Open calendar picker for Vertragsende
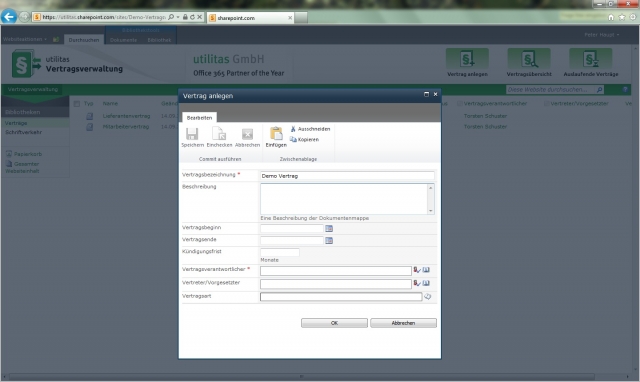Viewport: 640px width, 382px height. tap(329, 241)
